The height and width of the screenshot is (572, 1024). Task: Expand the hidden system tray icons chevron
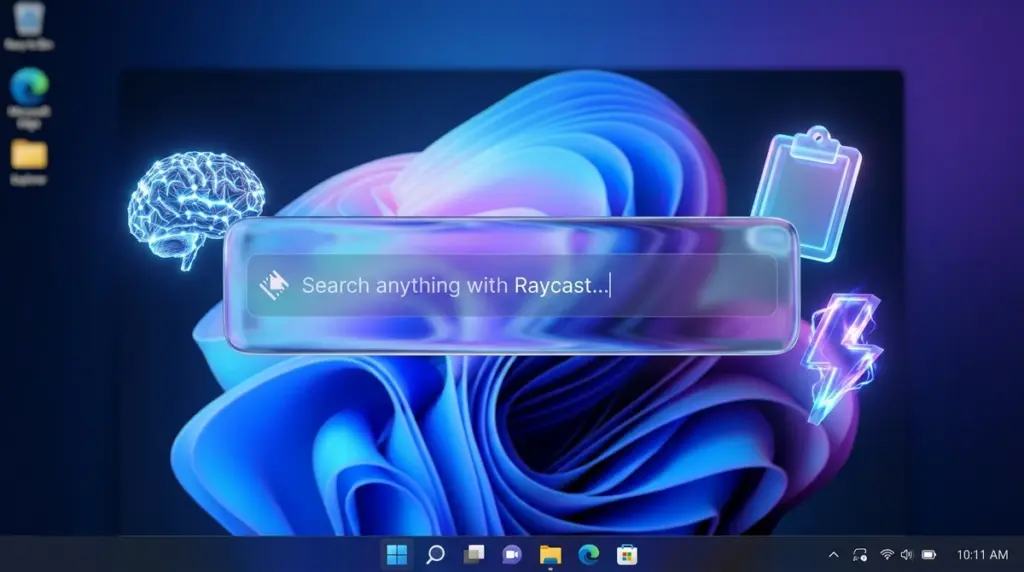(834, 554)
